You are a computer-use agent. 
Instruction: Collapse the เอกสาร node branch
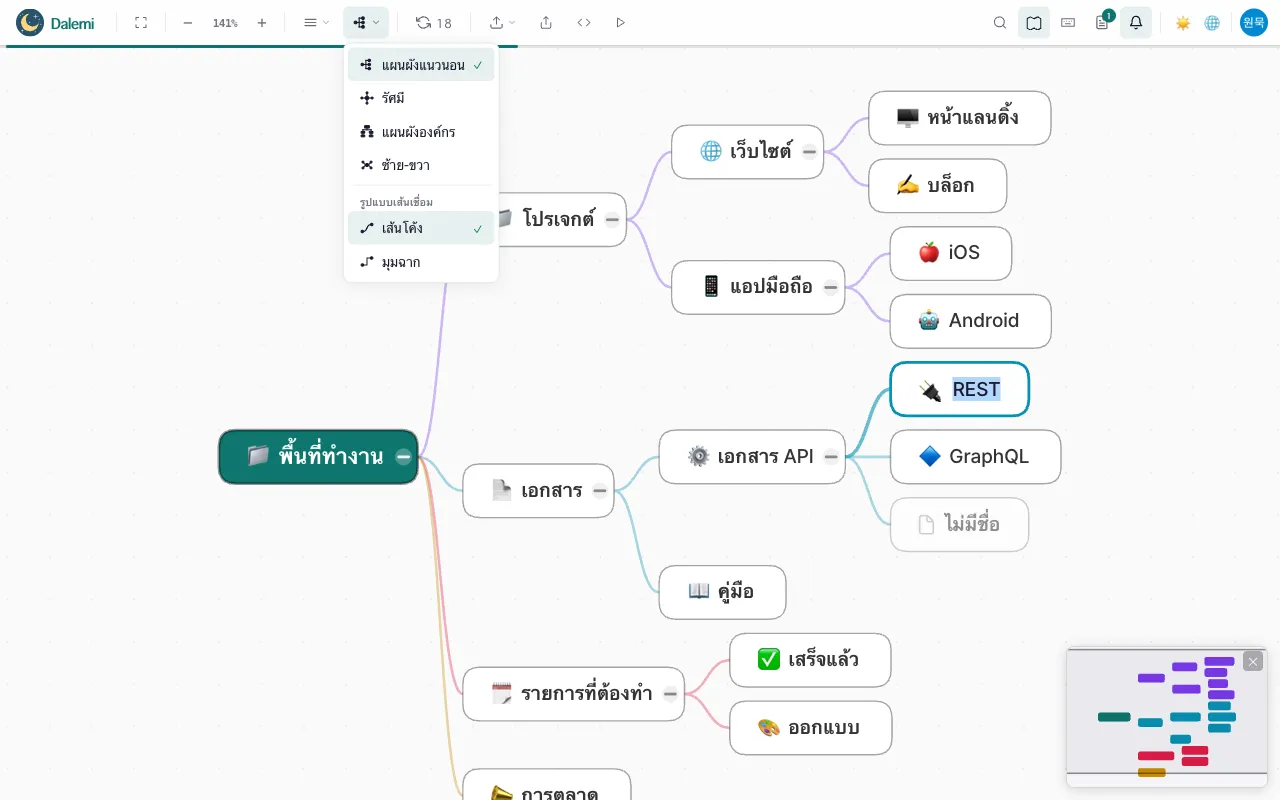[599, 490]
